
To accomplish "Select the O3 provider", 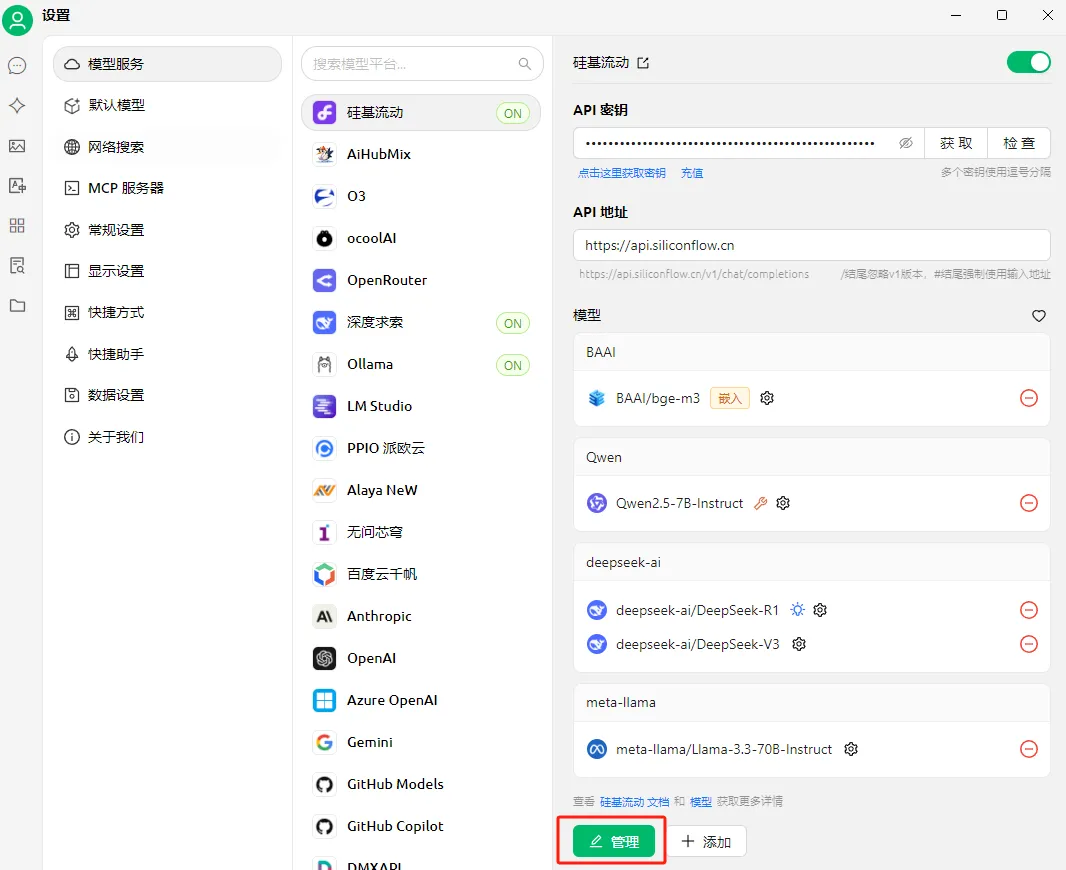I will 421,196.
